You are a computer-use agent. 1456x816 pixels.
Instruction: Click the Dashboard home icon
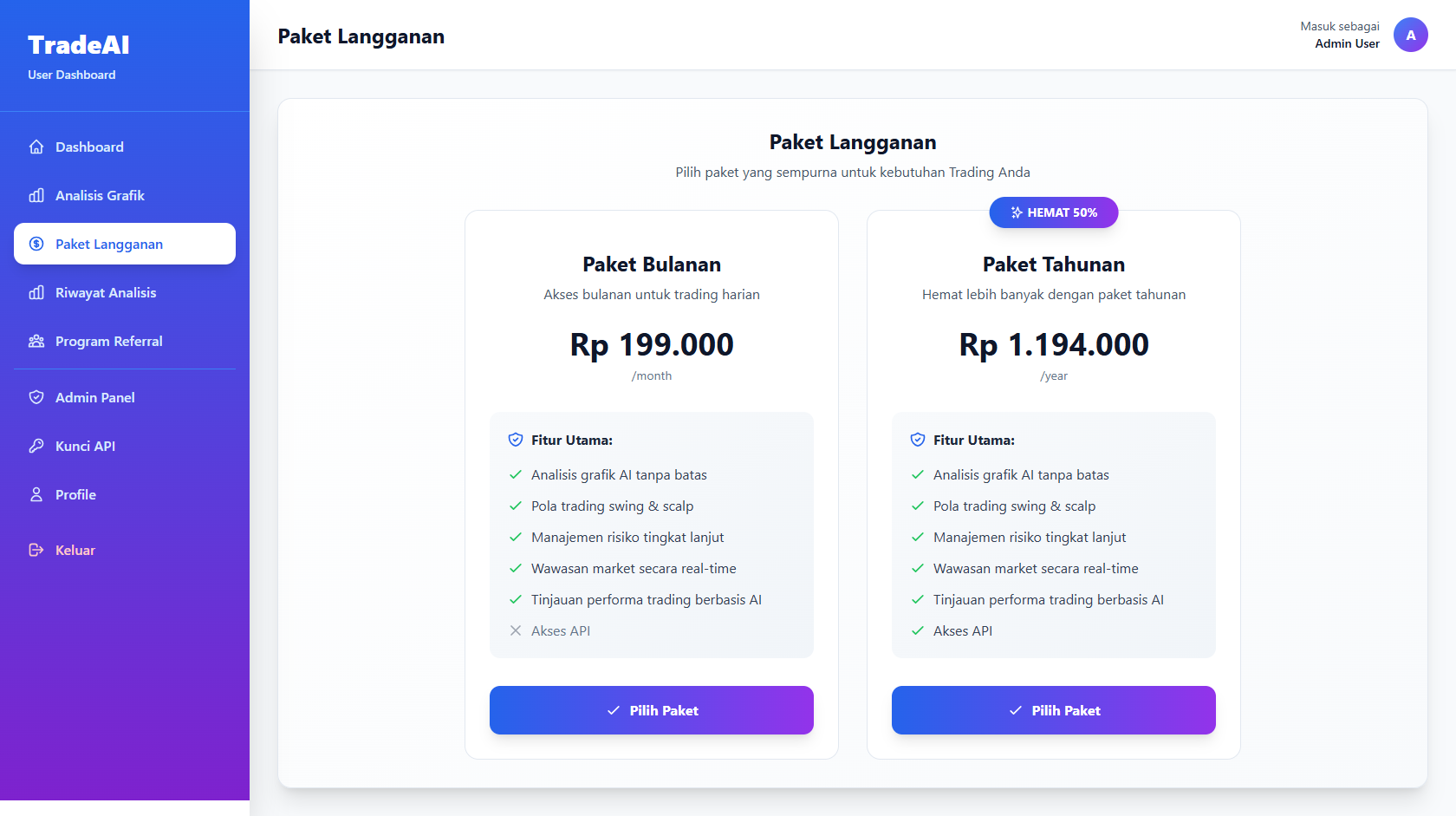[x=36, y=147]
